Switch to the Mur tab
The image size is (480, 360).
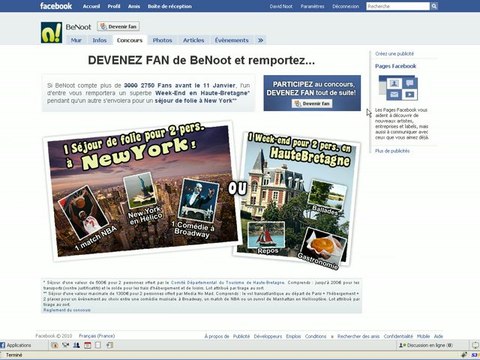76,40
